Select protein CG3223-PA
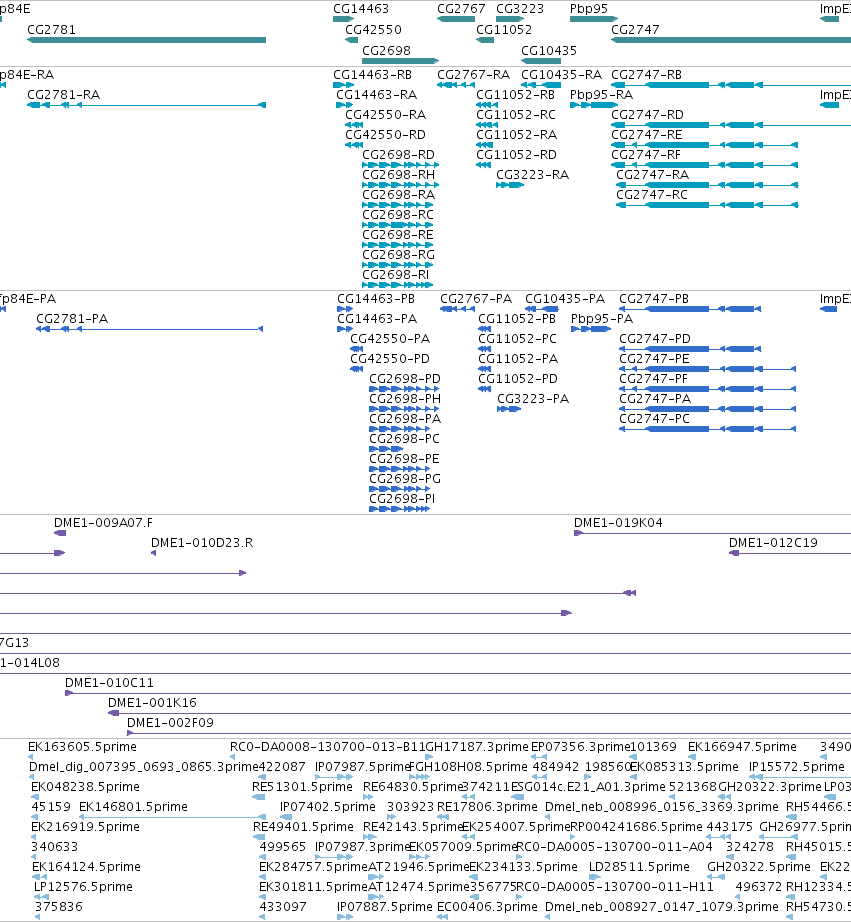This screenshot has height=922, width=851. 533,399
